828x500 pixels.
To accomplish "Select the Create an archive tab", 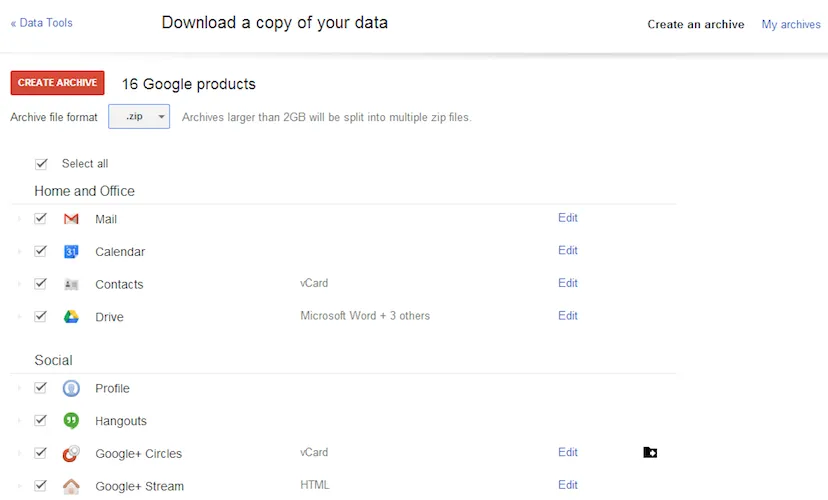I will 695,24.
